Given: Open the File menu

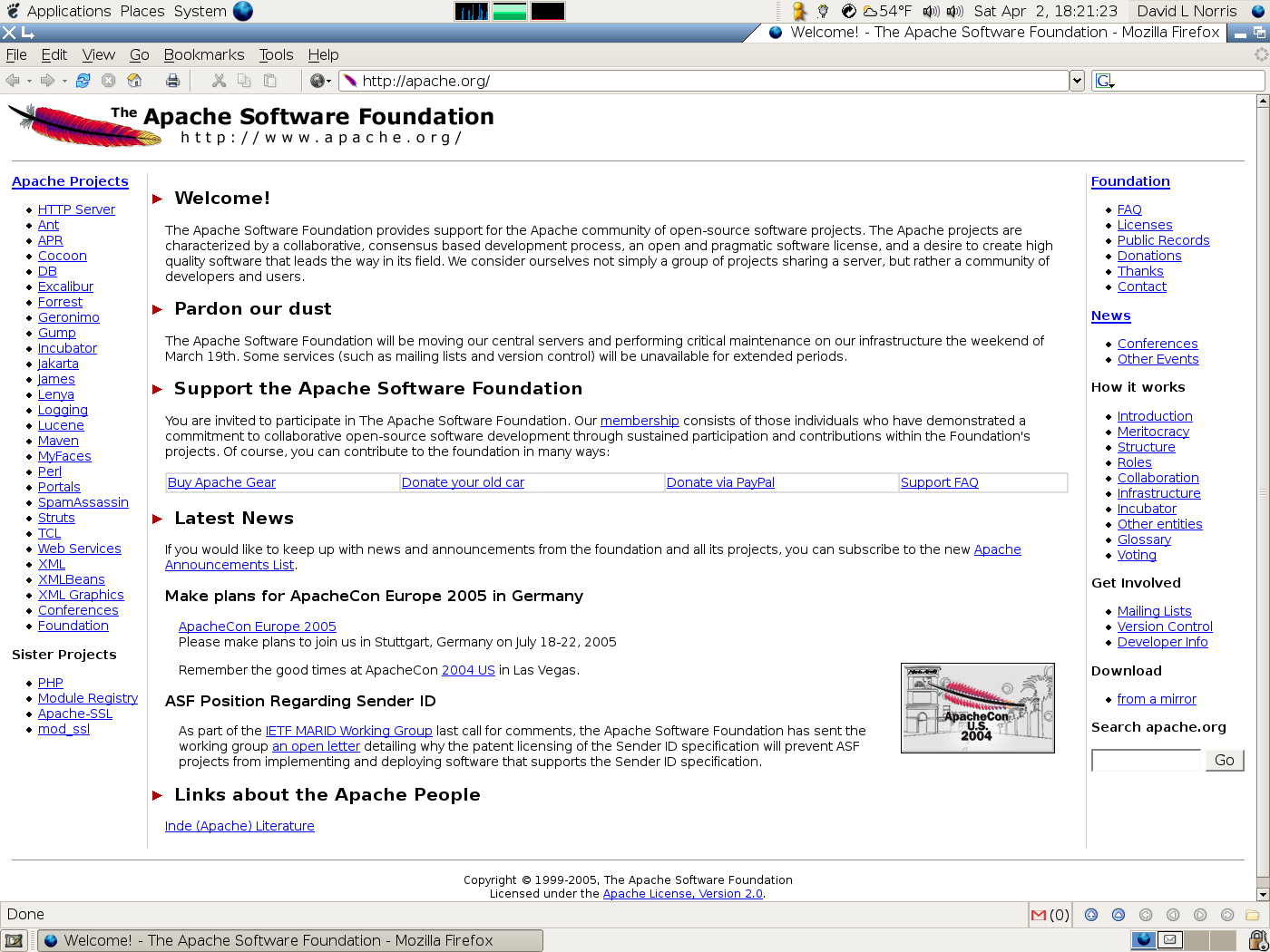Looking at the screenshot, I should tap(16, 54).
